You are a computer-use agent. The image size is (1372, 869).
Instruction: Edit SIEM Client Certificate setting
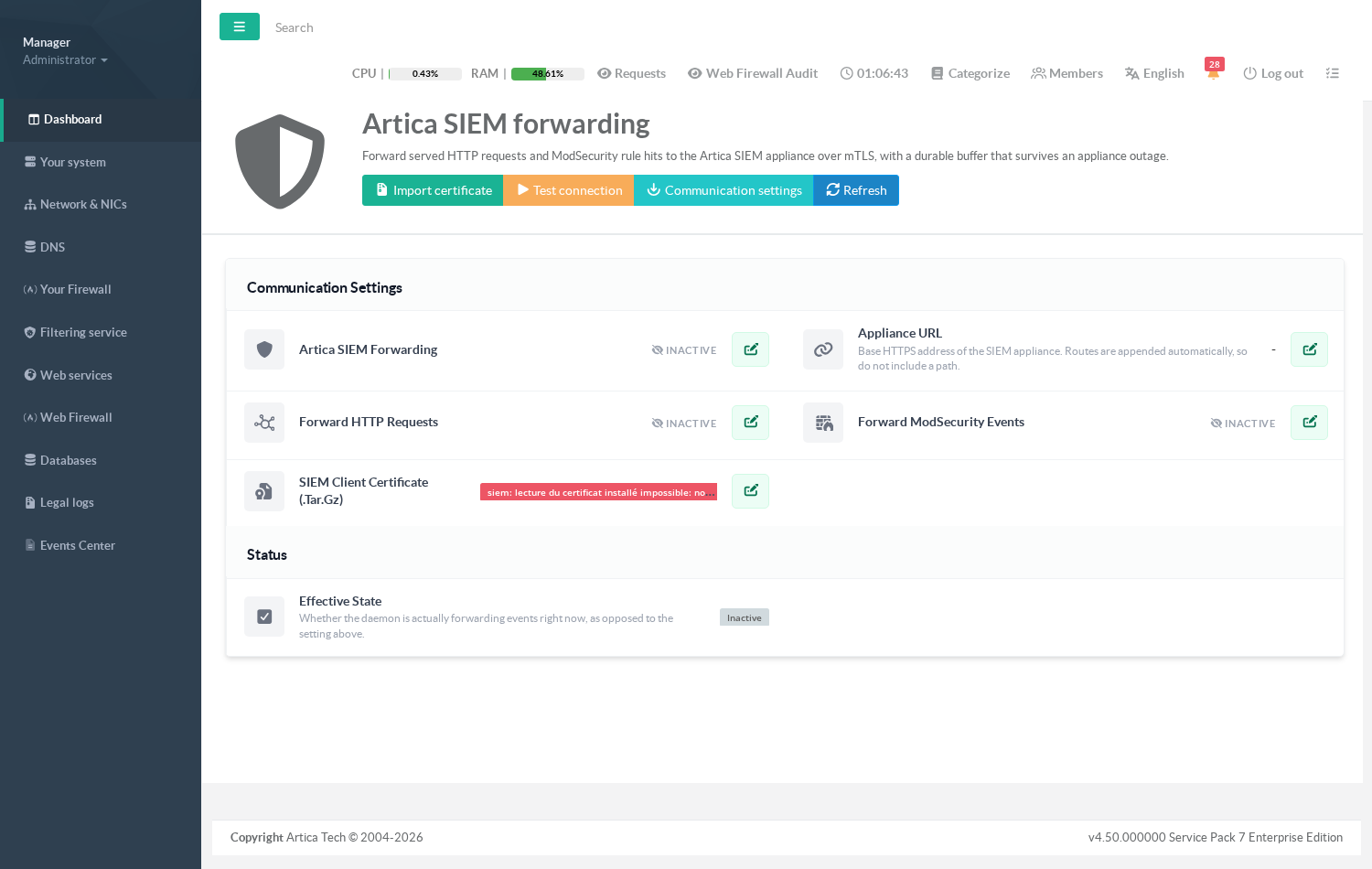coord(750,491)
